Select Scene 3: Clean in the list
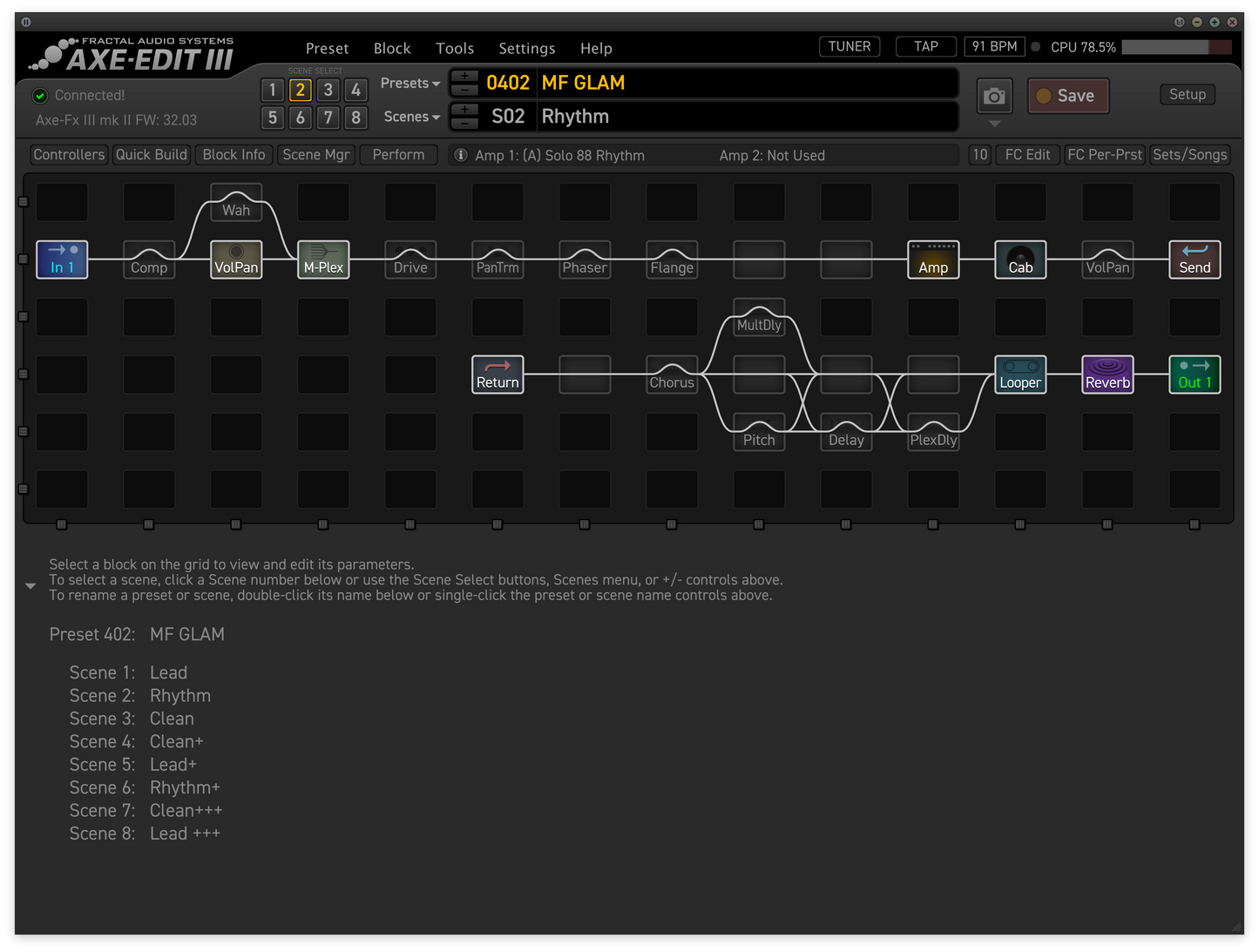1259x952 pixels. (132, 719)
